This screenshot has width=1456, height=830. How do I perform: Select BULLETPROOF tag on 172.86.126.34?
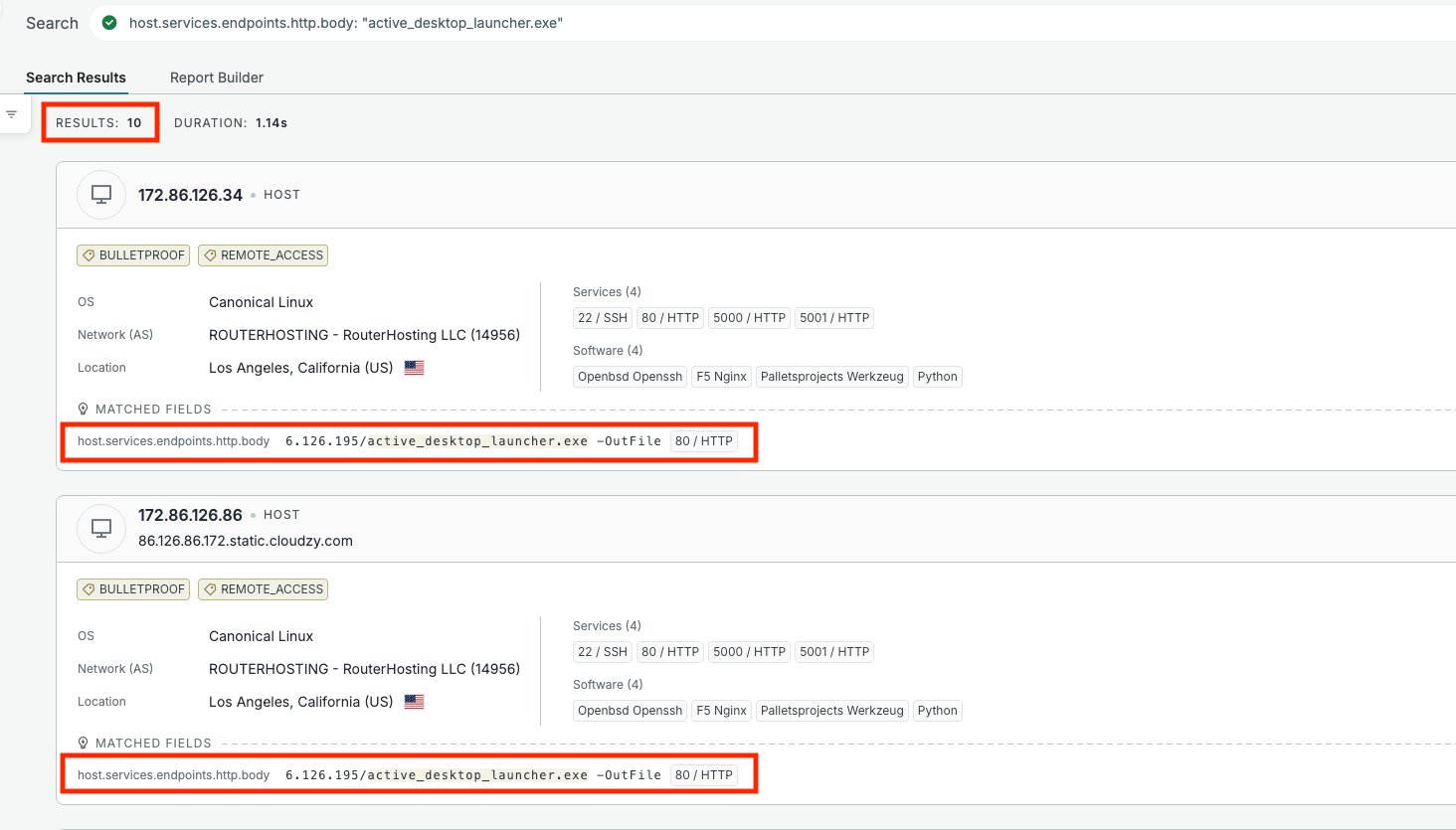133,255
